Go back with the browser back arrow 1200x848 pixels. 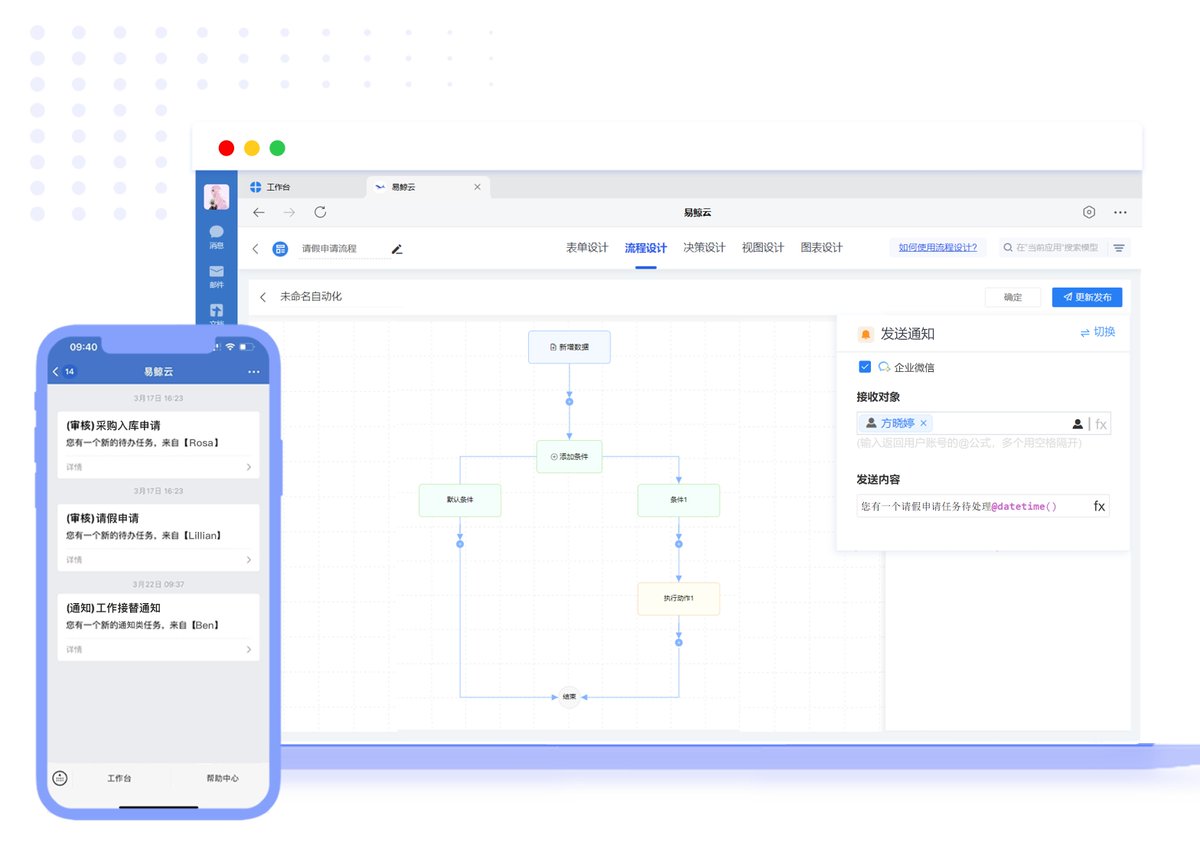259,212
